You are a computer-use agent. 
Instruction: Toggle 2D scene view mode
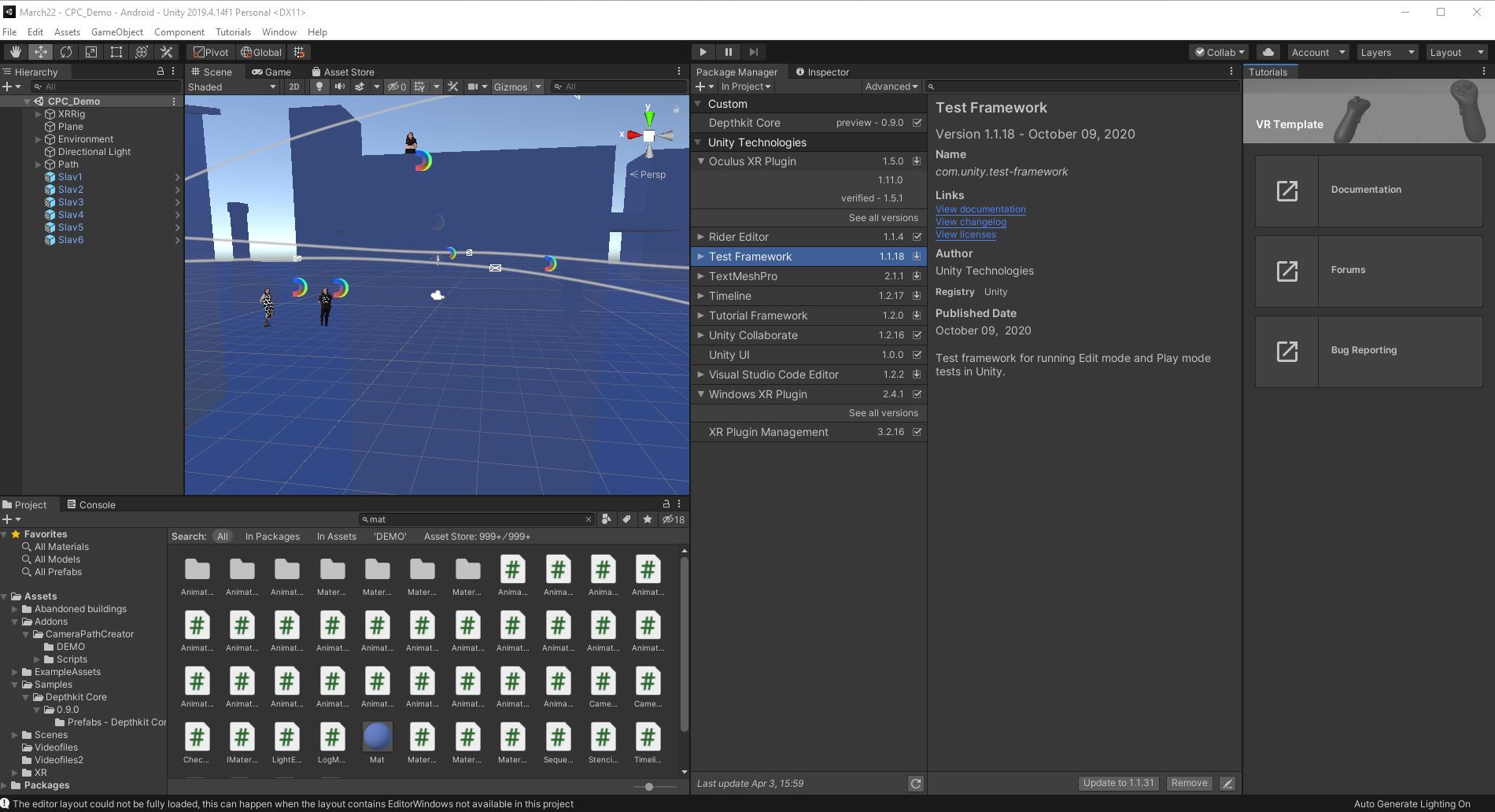[x=293, y=87]
